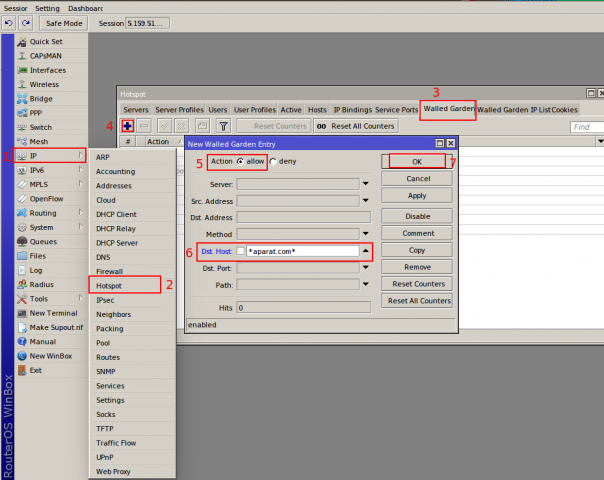
Task: Click the undo arrow icon
Action: point(9,23)
